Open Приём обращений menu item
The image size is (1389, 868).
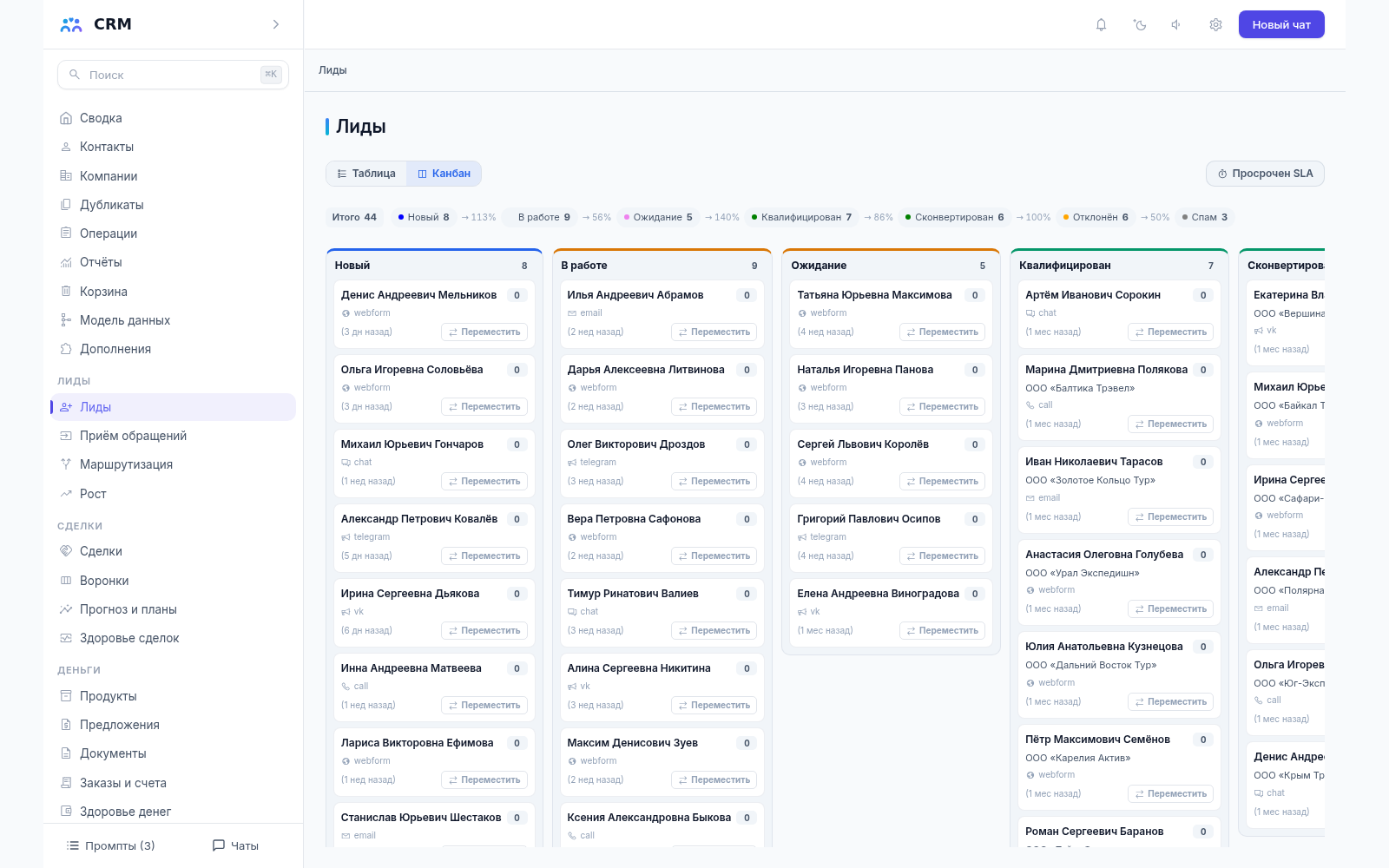point(173,436)
